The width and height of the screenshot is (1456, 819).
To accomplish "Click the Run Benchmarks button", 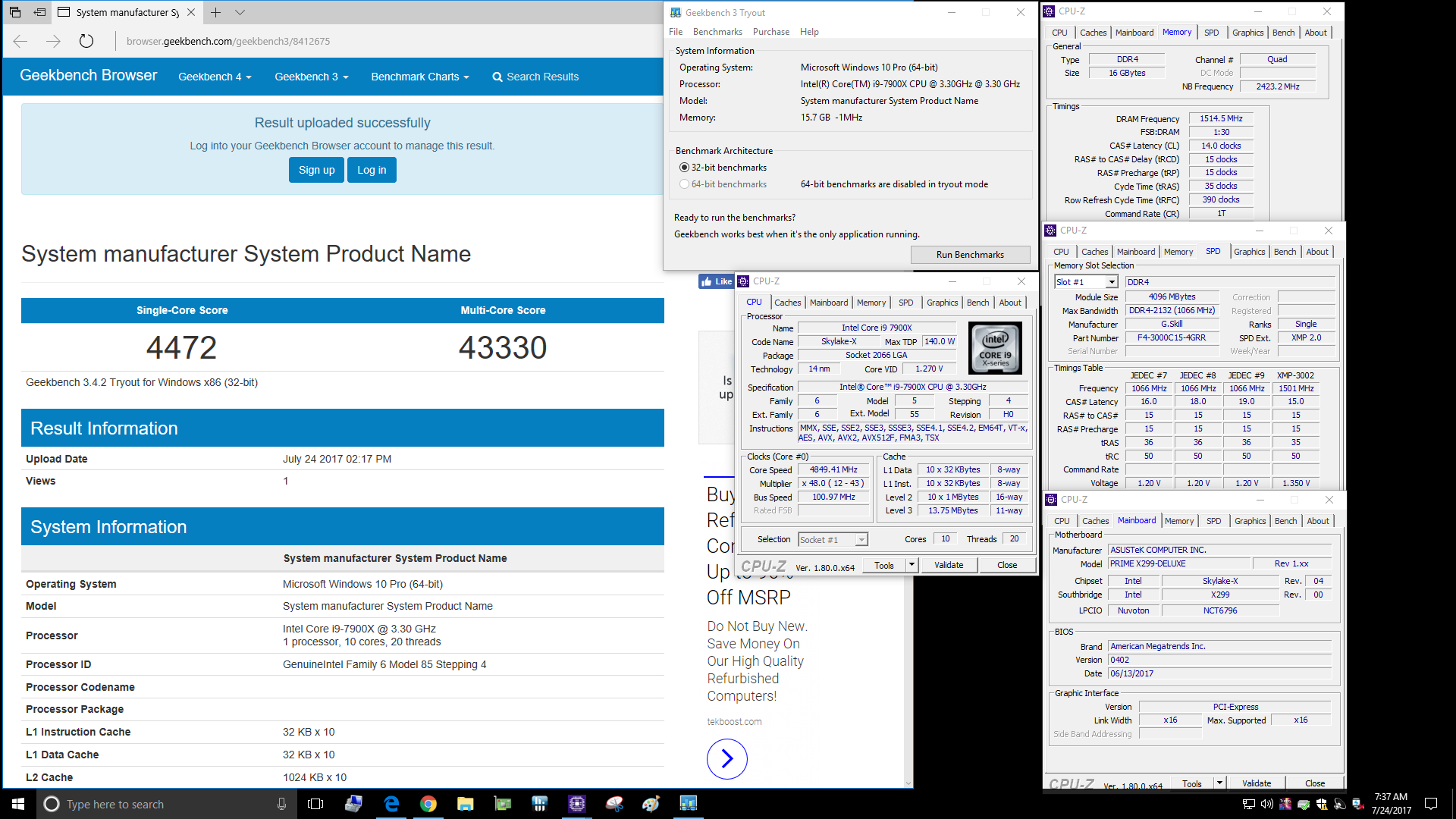I will click(x=970, y=255).
